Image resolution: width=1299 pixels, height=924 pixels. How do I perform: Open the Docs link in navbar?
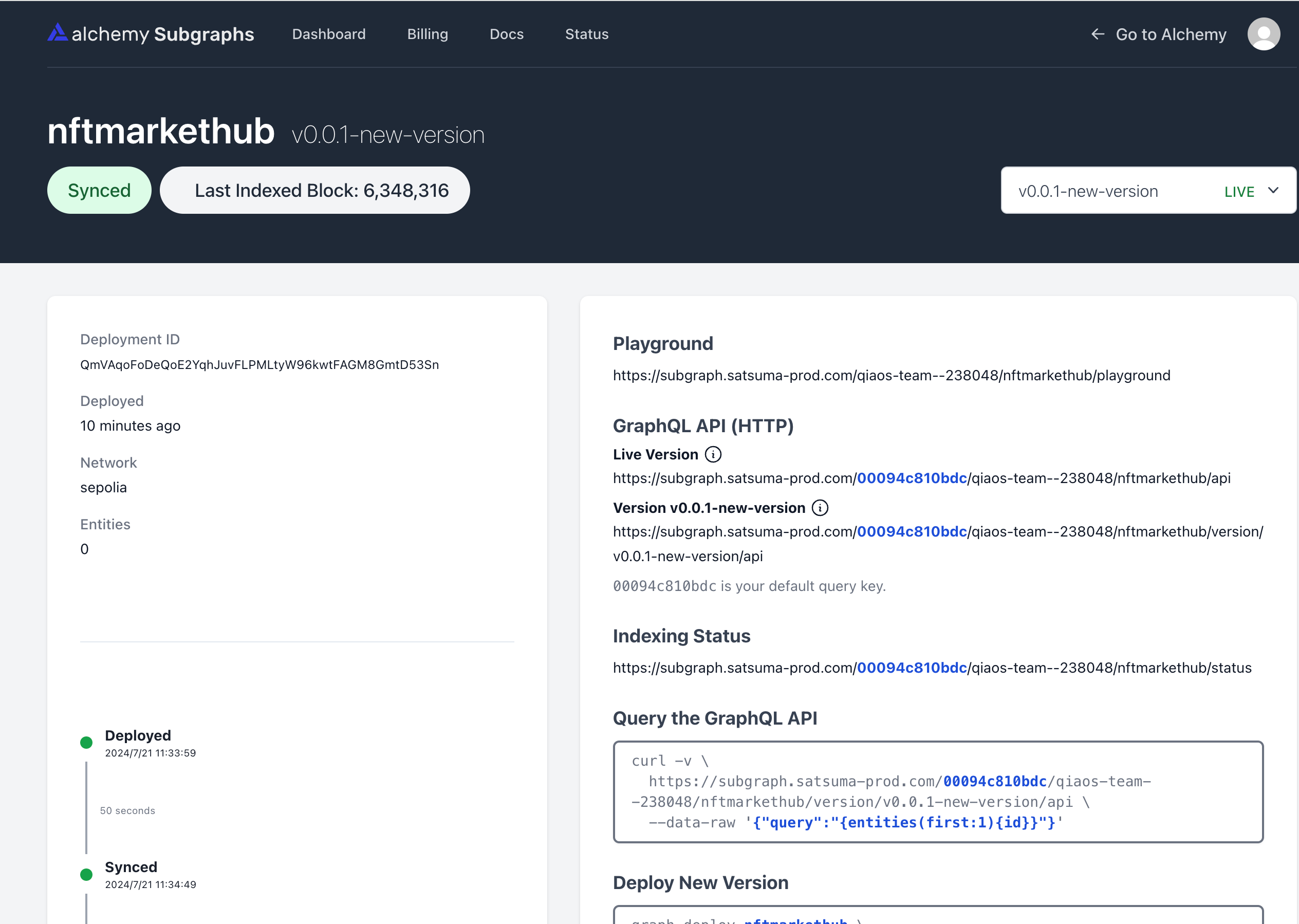click(507, 34)
